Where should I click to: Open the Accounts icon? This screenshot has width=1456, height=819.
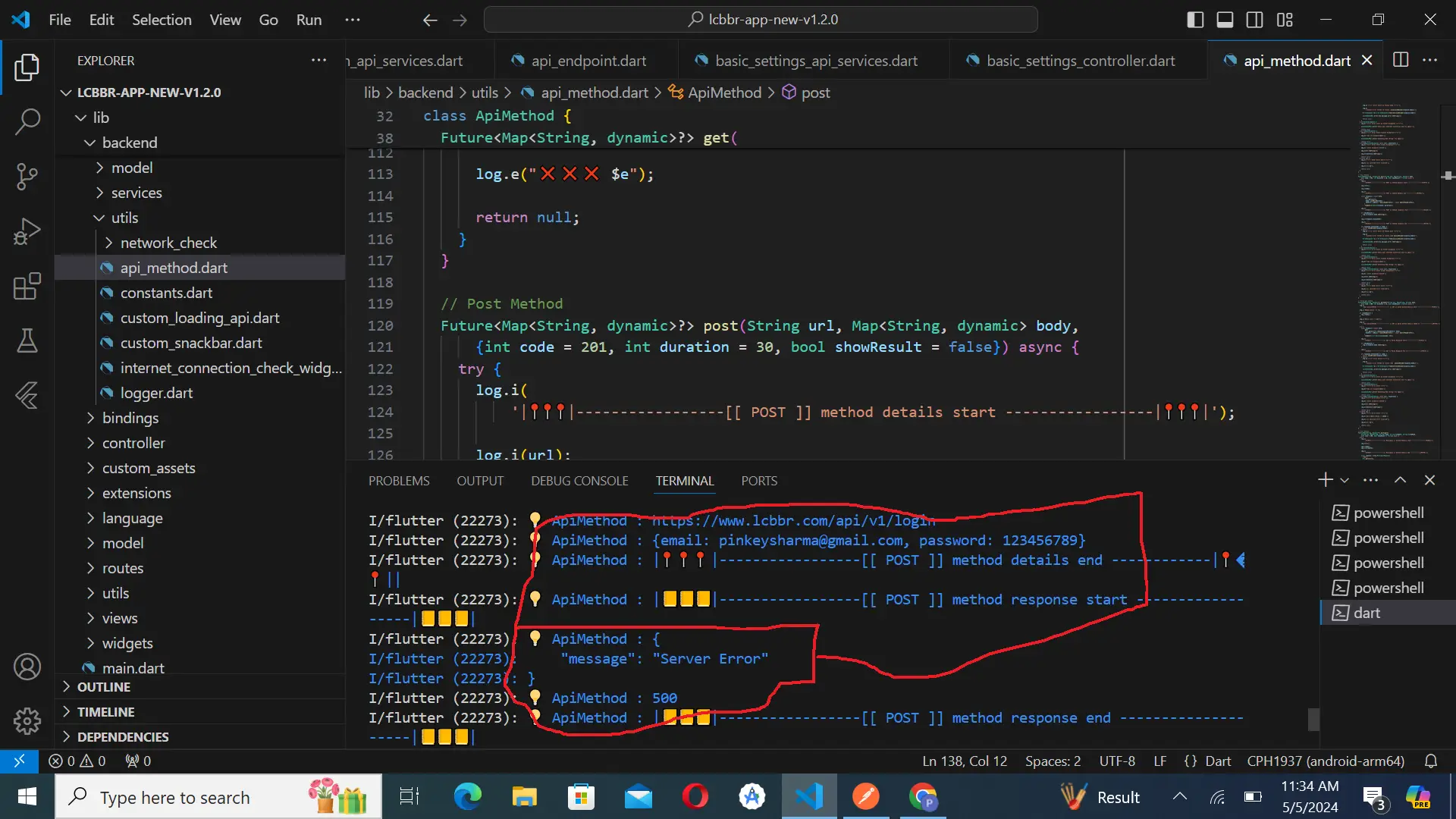coord(27,667)
